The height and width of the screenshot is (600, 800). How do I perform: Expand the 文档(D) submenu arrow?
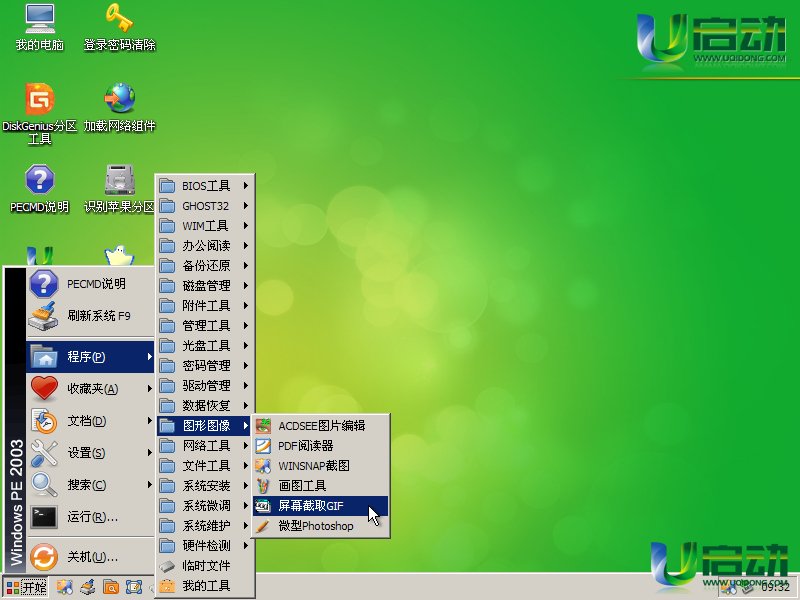pyautogui.click(x=149, y=420)
